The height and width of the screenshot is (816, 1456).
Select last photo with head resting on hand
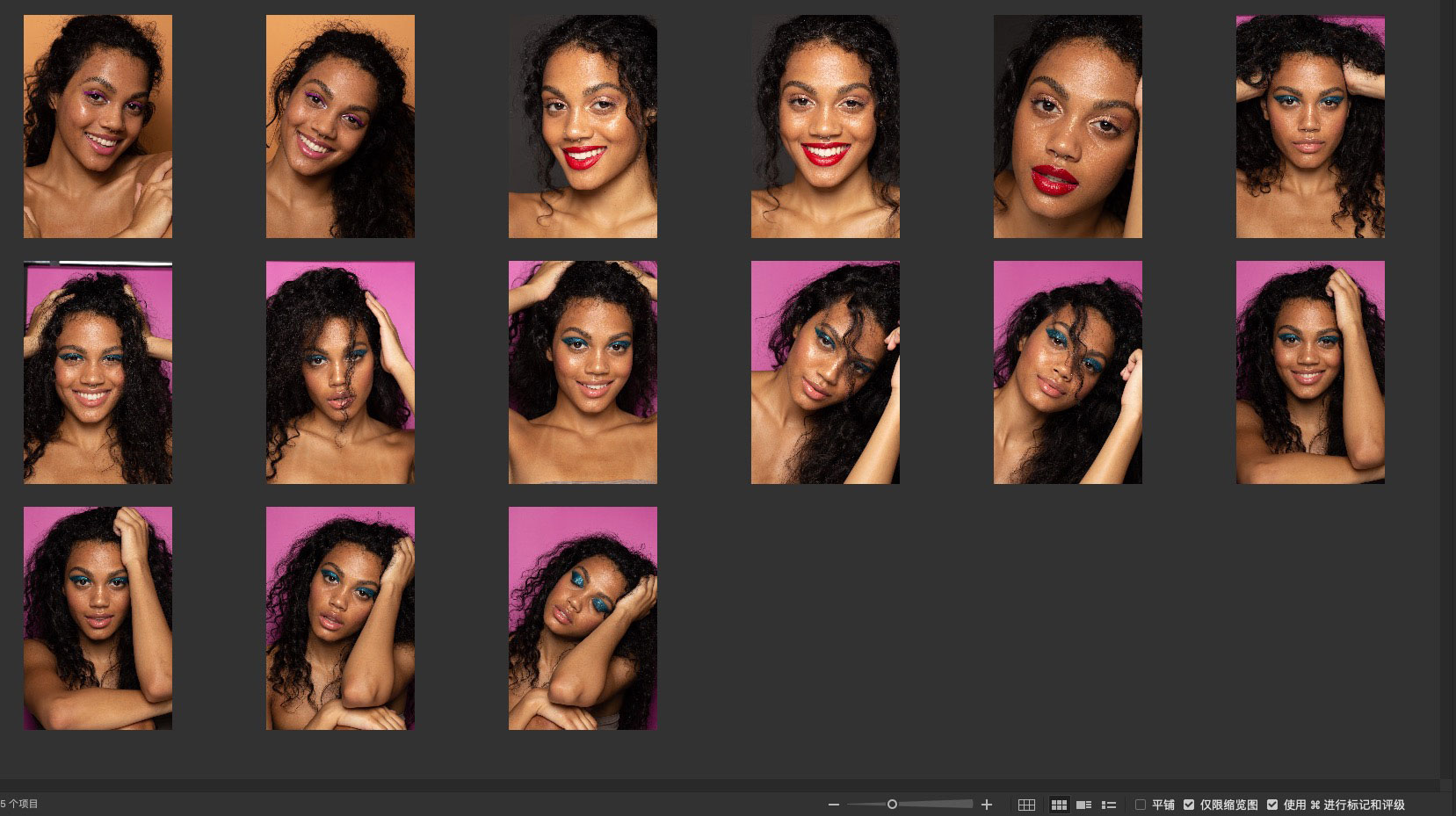coord(583,618)
